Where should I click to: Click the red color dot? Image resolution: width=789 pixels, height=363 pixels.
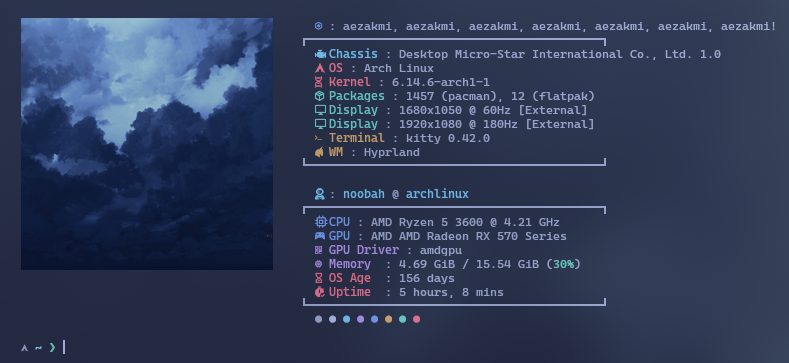pyautogui.click(x=417, y=319)
